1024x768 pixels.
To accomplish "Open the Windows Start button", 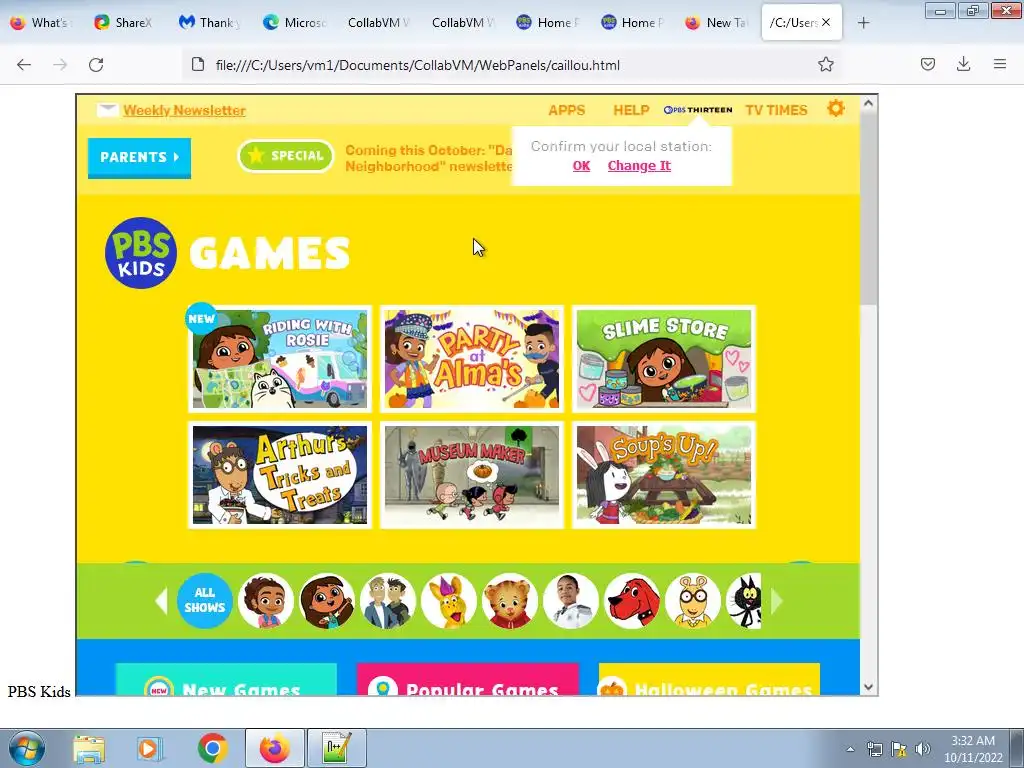I will pyautogui.click(x=26, y=748).
